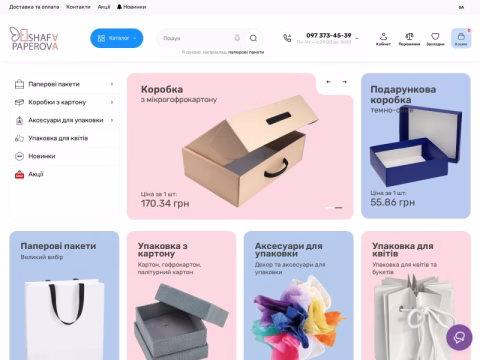
Task: Toggle the UA language switcher
Action: click(x=462, y=7)
